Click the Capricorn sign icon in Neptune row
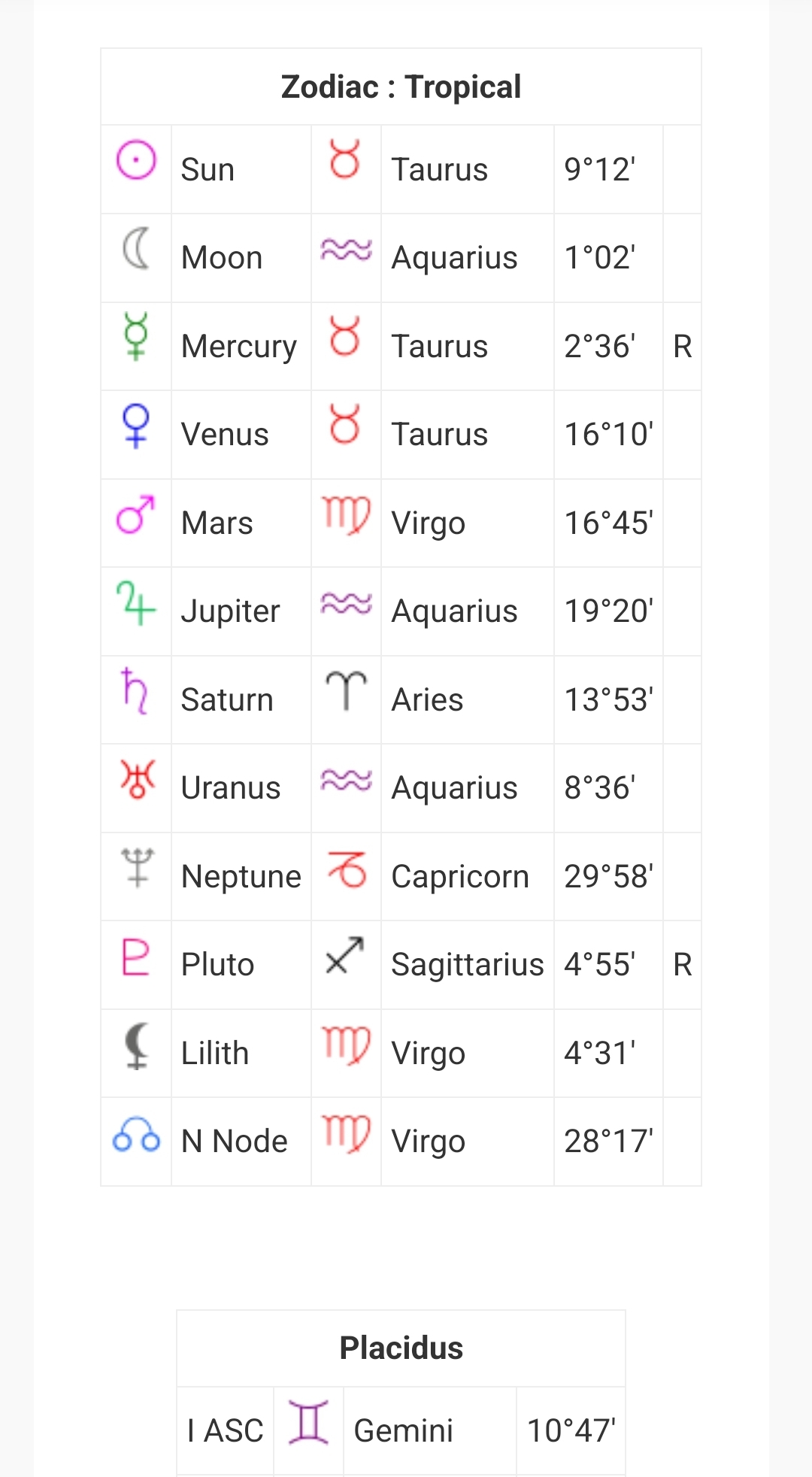Viewport: 812px width, 1477px height. click(347, 869)
